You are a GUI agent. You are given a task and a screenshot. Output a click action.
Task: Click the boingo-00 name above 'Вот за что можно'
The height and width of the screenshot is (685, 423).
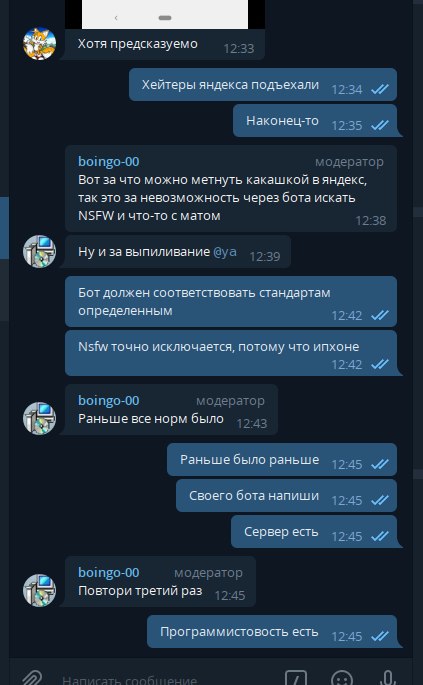[x=108, y=162]
